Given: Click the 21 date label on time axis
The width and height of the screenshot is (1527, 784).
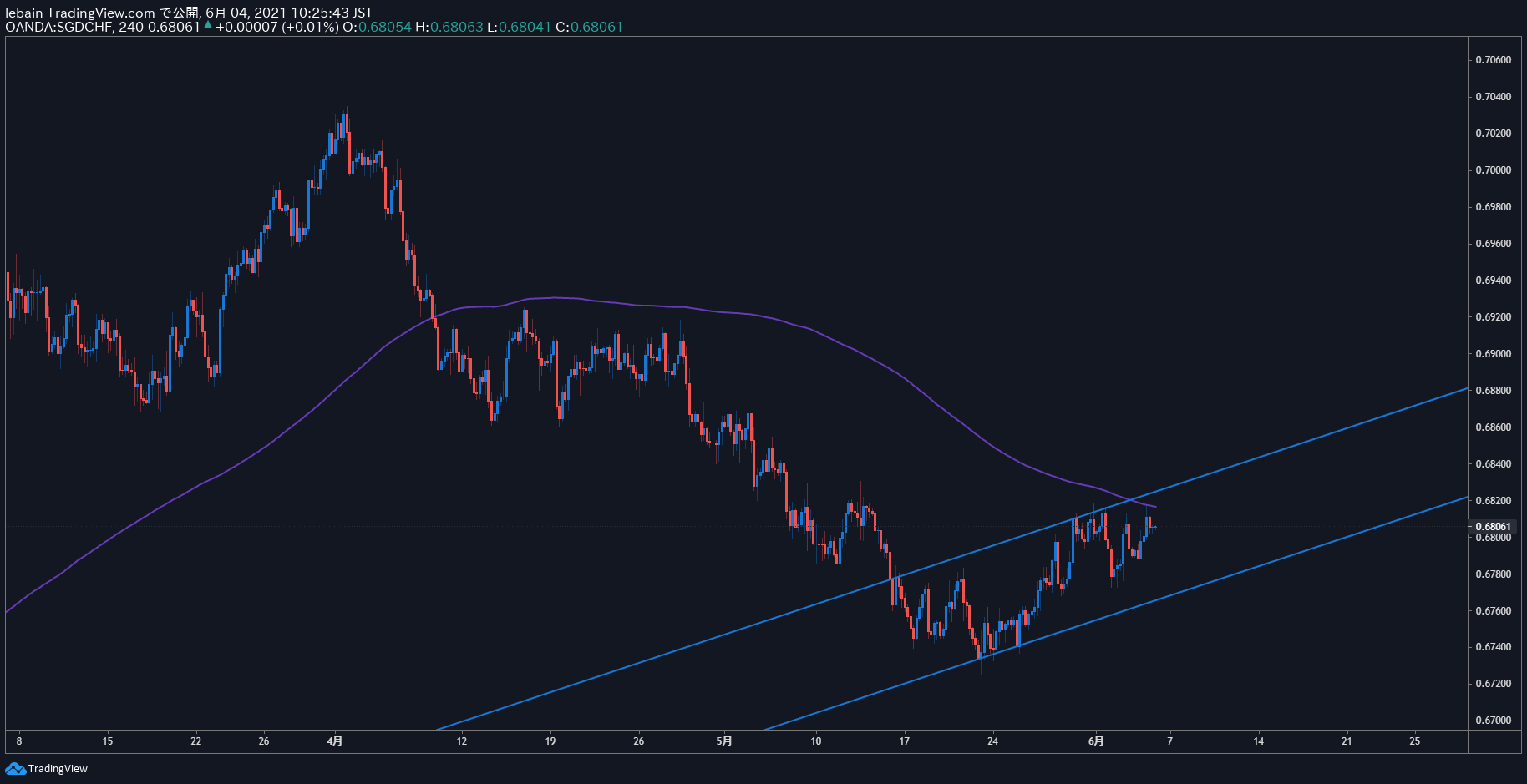Looking at the screenshot, I should (1347, 741).
